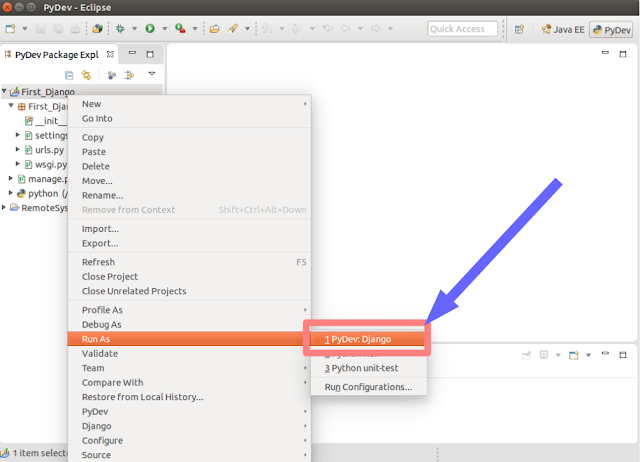Click the green Run button in toolbar
The image size is (640, 462).
tap(150, 28)
